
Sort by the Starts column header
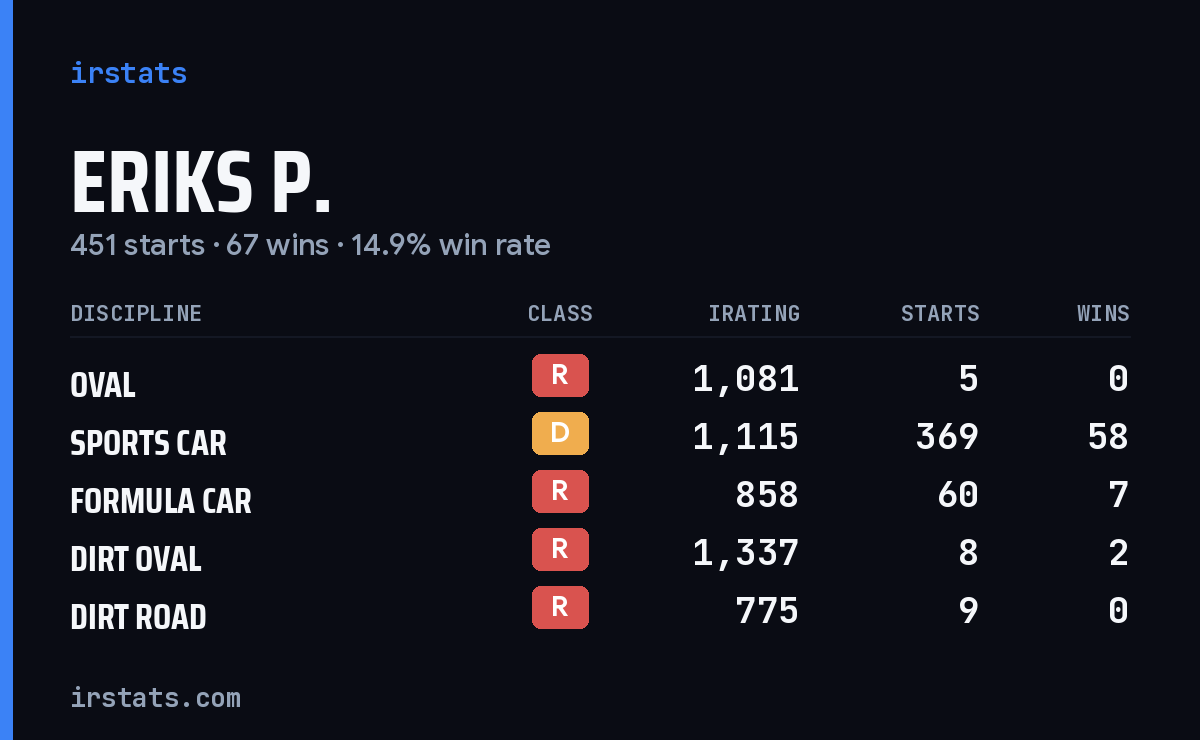point(940,313)
